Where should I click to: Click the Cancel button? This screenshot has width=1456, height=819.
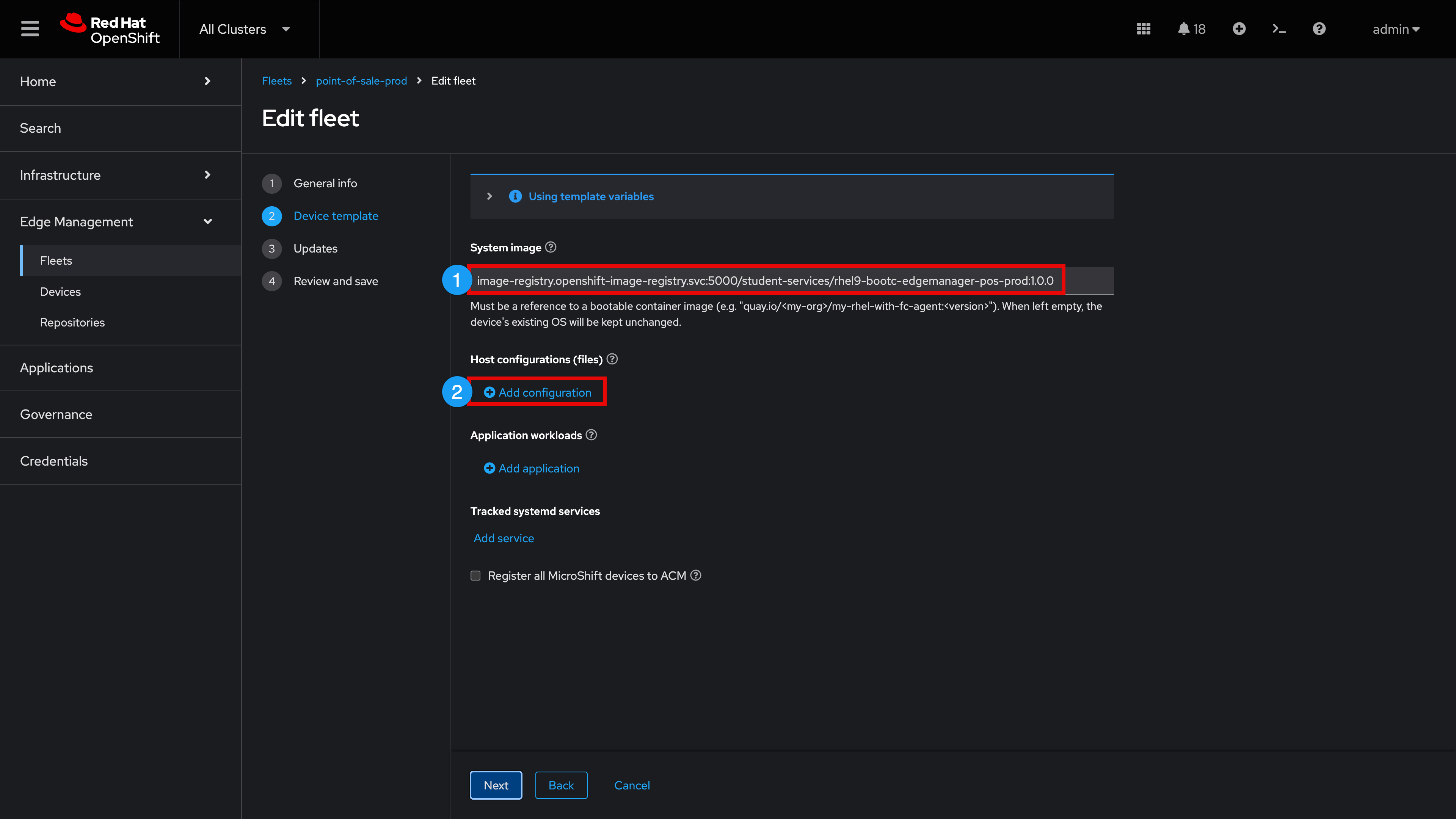[632, 785]
